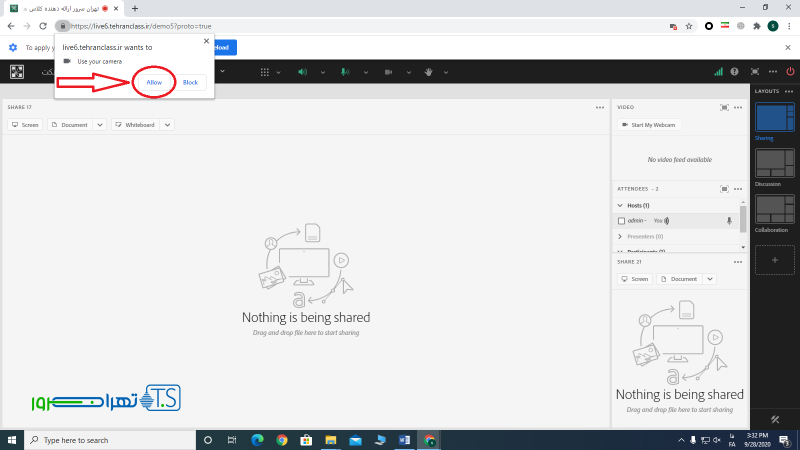Toggle the webcam icon in top toolbar
The height and width of the screenshot is (450, 800).
point(387,72)
